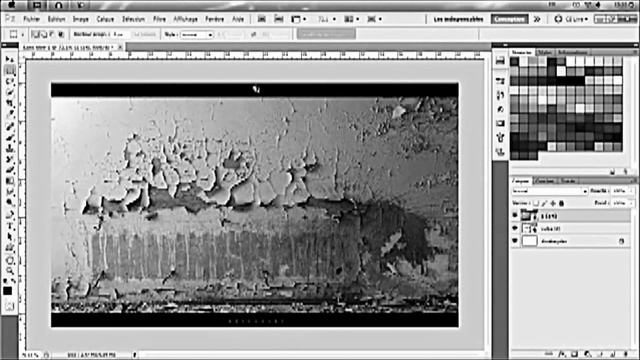The width and height of the screenshot is (640, 360).
Task: Hide the middle layer via its eye icon
Action: (x=515, y=228)
